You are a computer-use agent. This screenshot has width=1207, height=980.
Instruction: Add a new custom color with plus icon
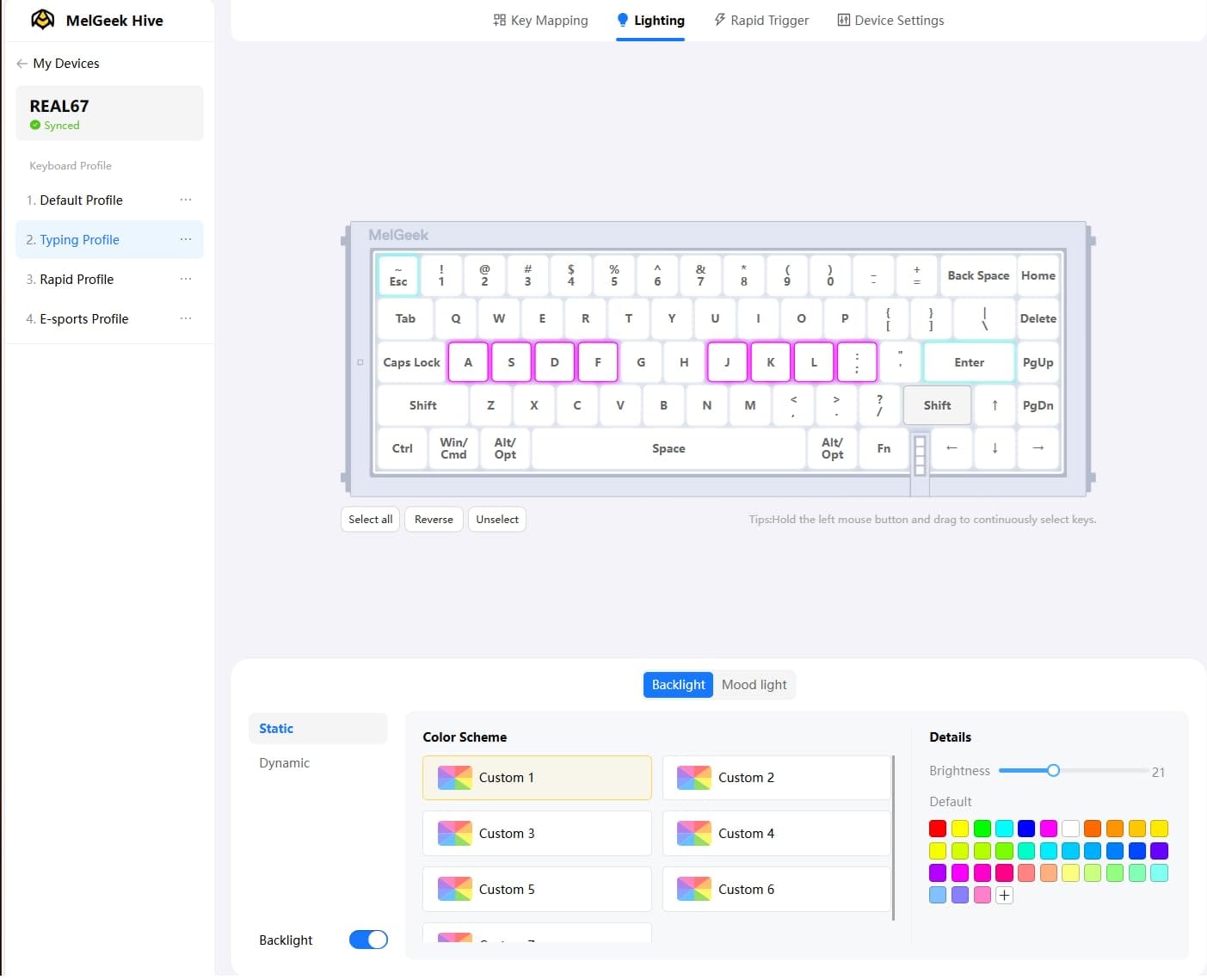(1004, 896)
